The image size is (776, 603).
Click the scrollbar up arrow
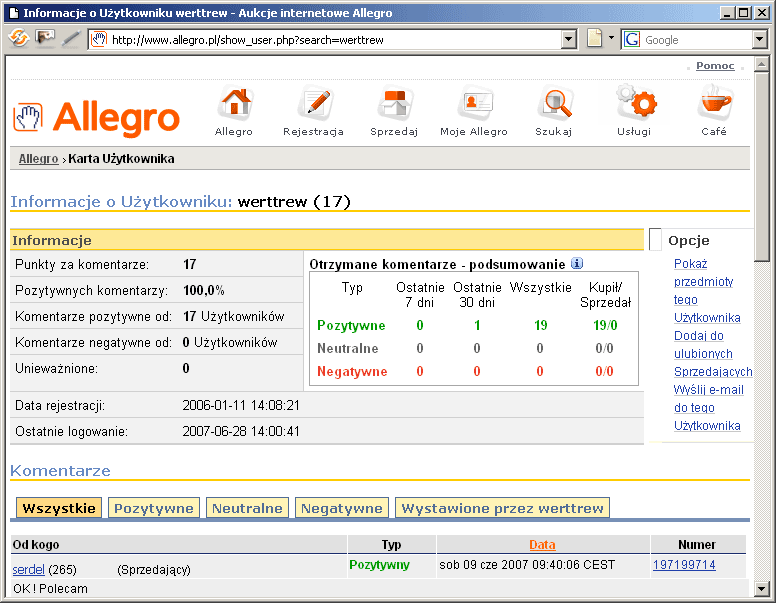[x=761, y=64]
